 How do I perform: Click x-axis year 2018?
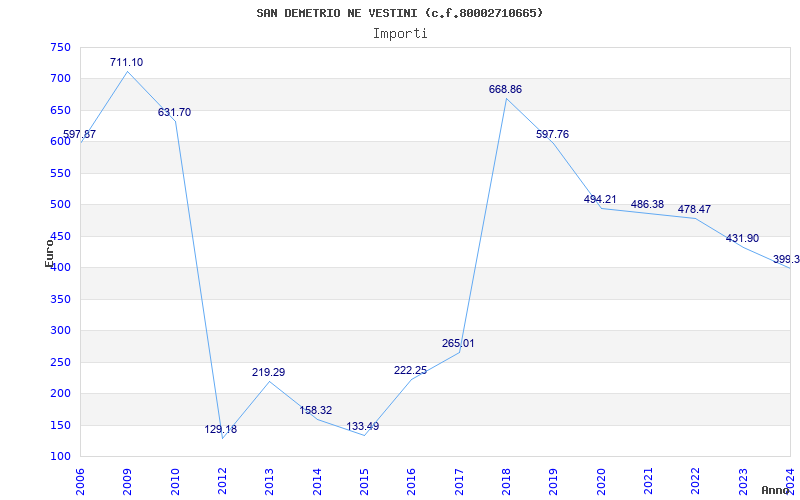click(x=507, y=482)
